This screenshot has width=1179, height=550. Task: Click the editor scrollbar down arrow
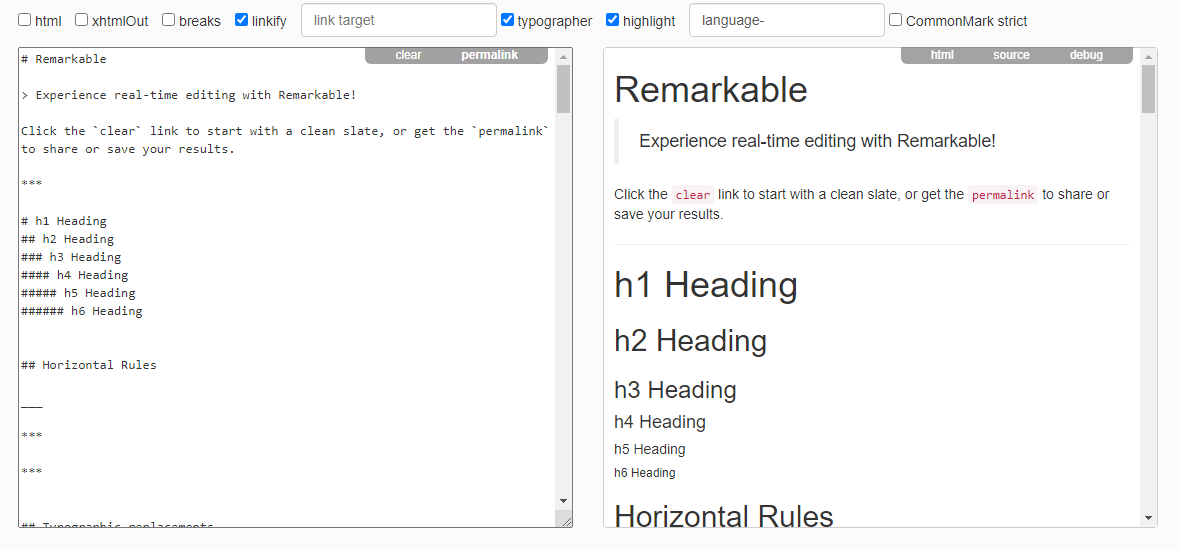coord(563,501)
